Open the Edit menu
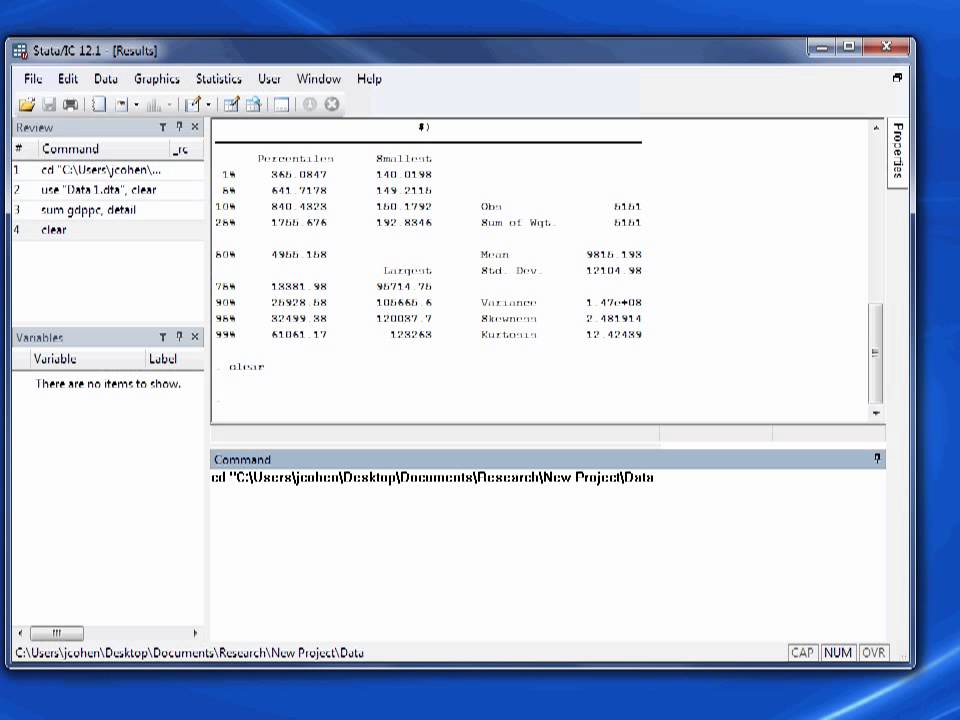 pos(68,79)
